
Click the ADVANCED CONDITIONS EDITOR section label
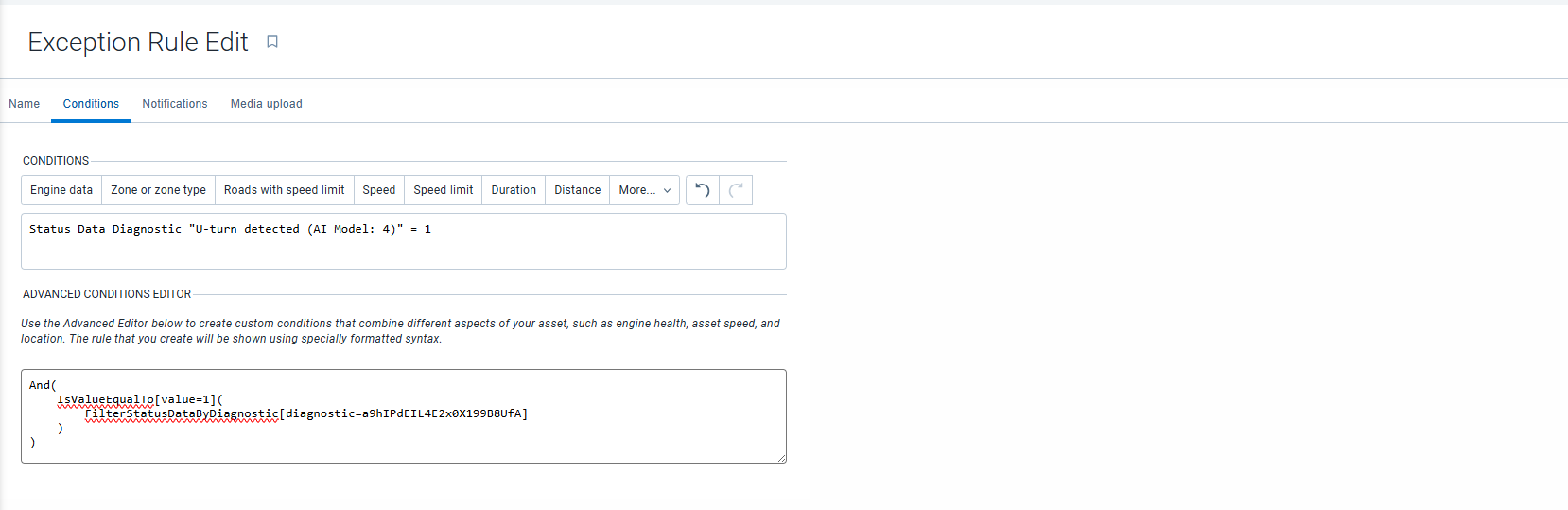coord(107,294)
